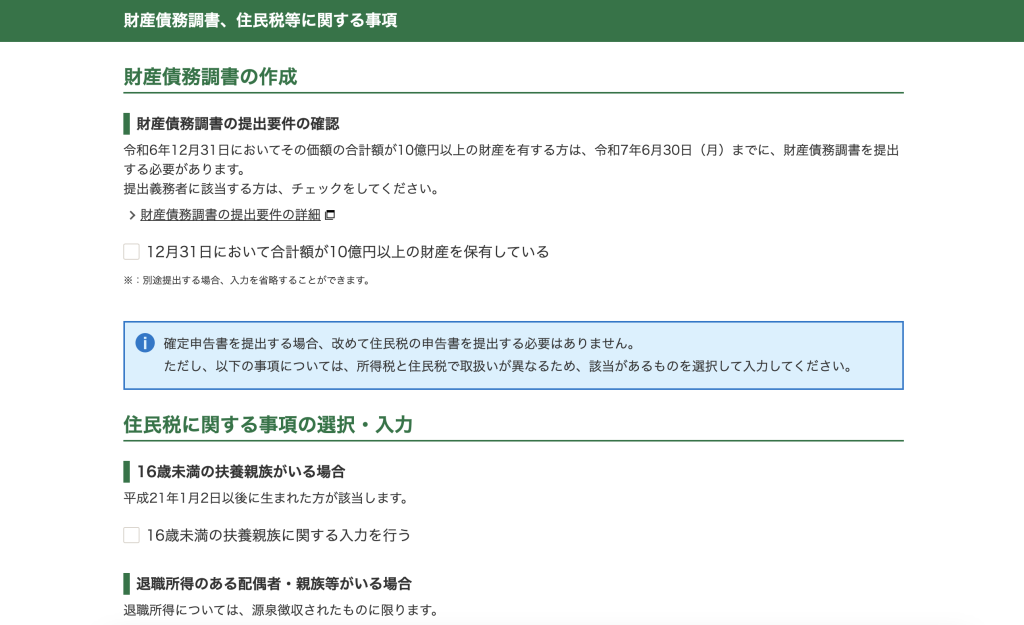
Task: Click the 退職所得のある配偶者・親族等がいる場合 subheading text
Action: 274,584
